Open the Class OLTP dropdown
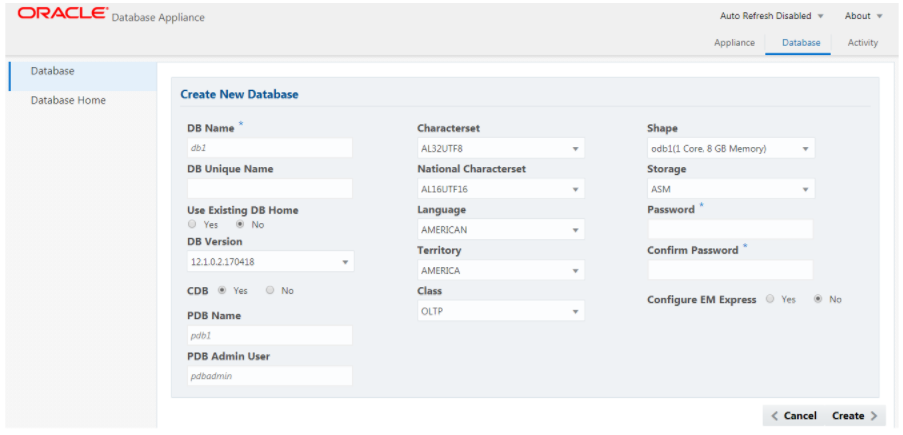 click(x=500, y=311)
